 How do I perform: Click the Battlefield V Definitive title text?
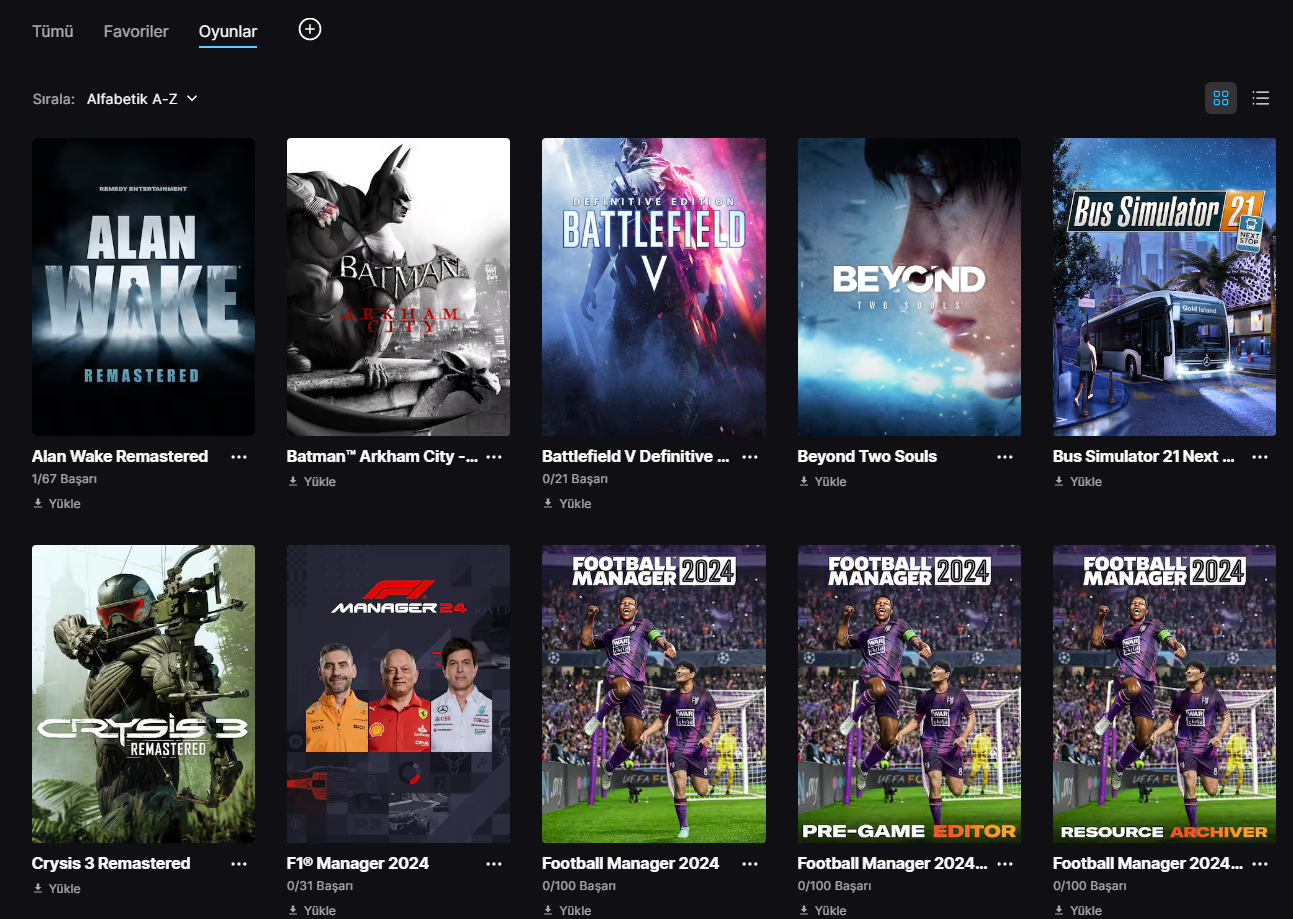tap(636, 456)
